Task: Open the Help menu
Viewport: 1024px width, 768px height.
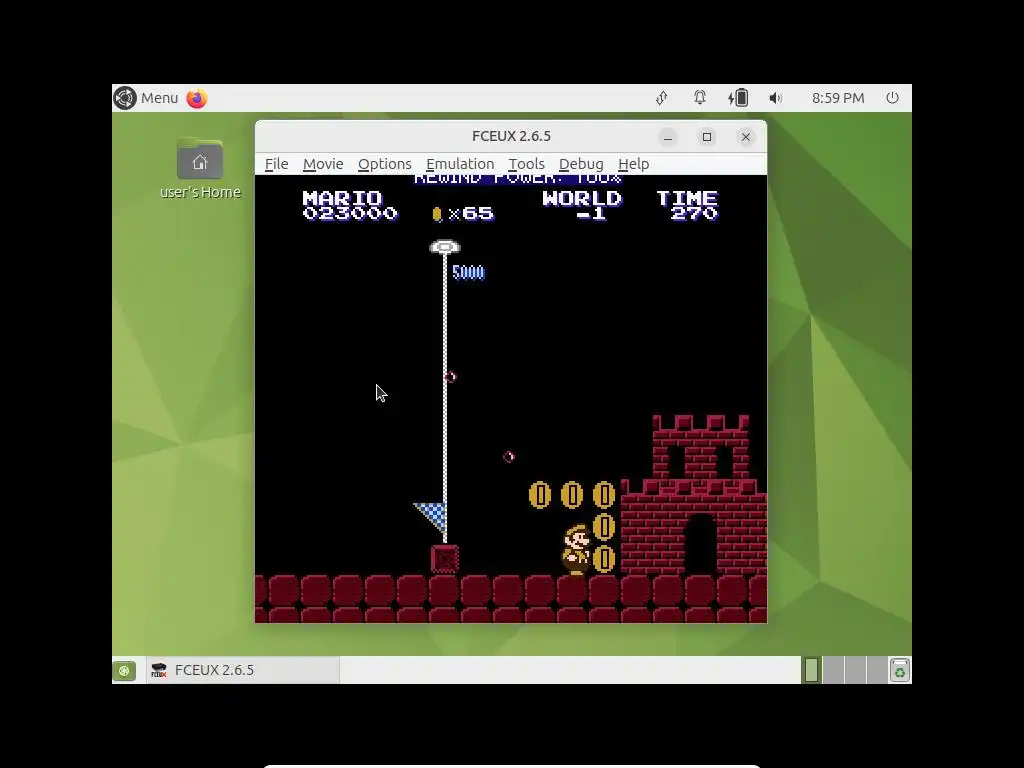Action: 633,164
